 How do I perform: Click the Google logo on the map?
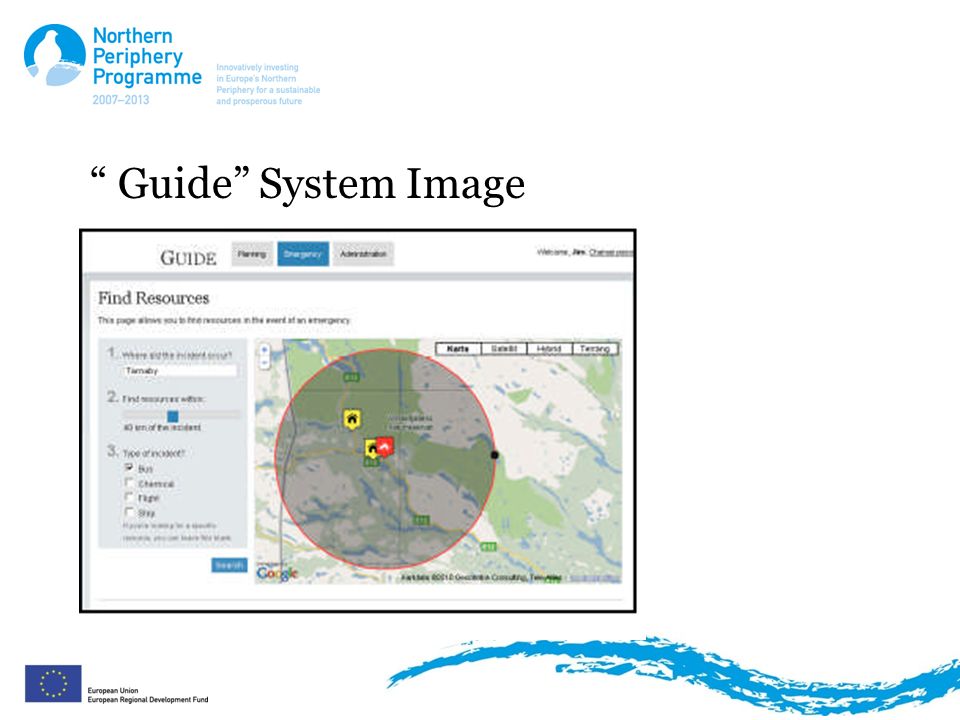coord(277,573)
